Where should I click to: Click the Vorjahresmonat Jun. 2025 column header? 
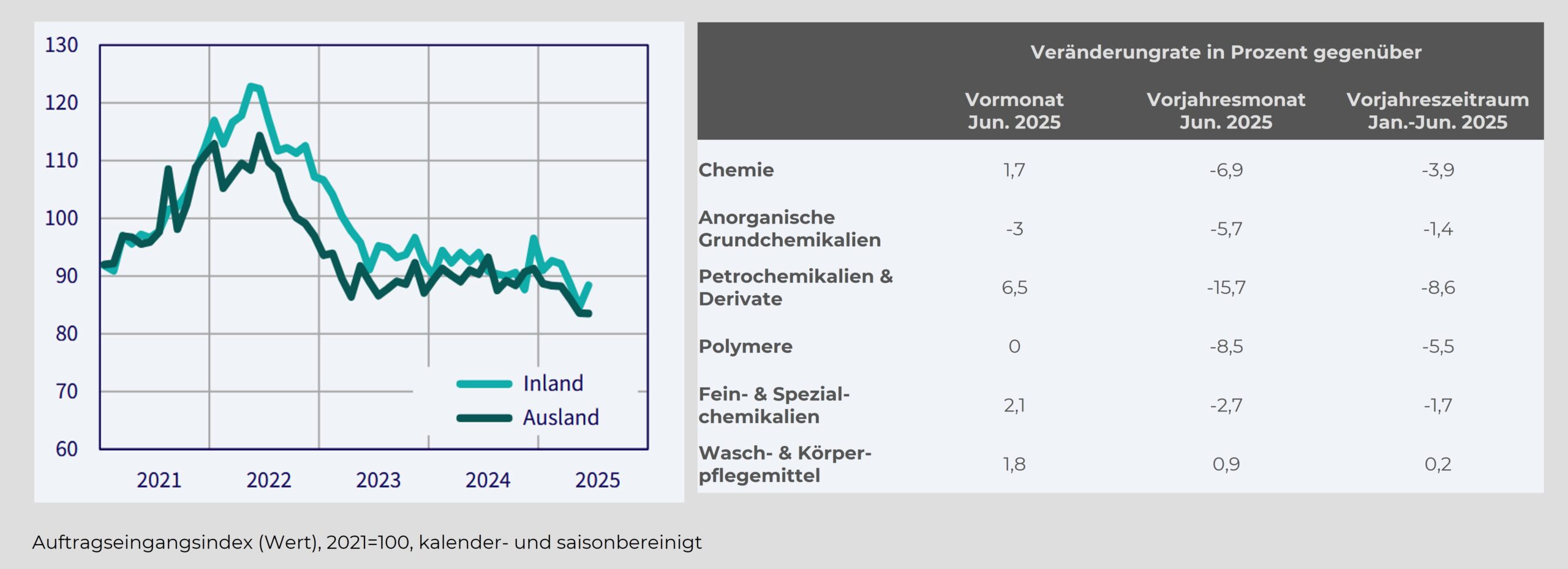1226,111
